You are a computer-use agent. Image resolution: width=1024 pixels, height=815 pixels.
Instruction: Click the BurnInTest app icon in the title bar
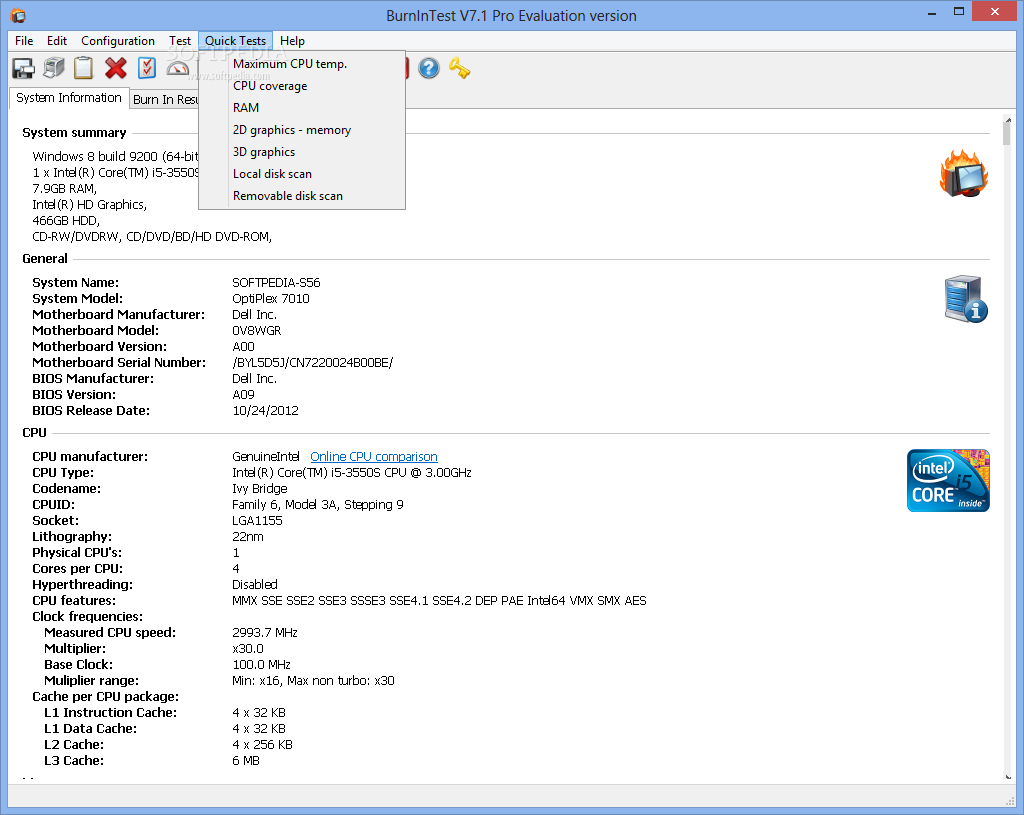18,15
